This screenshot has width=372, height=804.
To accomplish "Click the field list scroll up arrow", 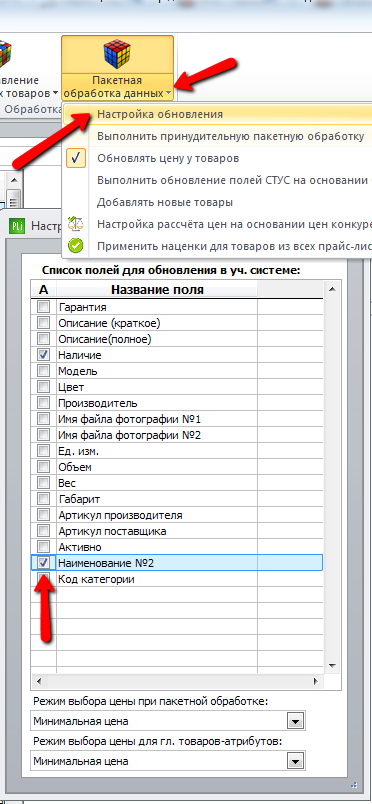I will click(x=332, y=290).
